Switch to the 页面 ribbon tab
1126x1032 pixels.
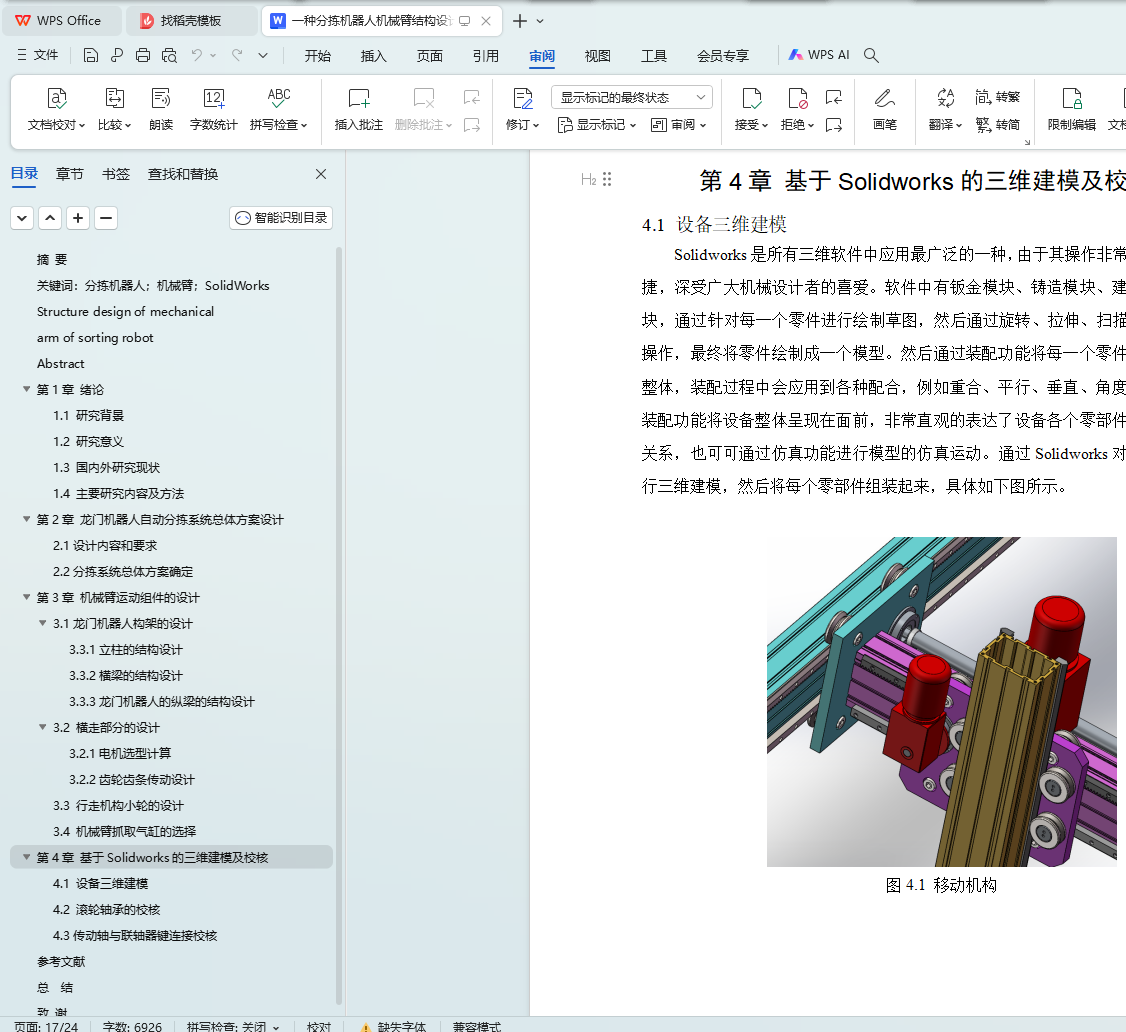429,56
